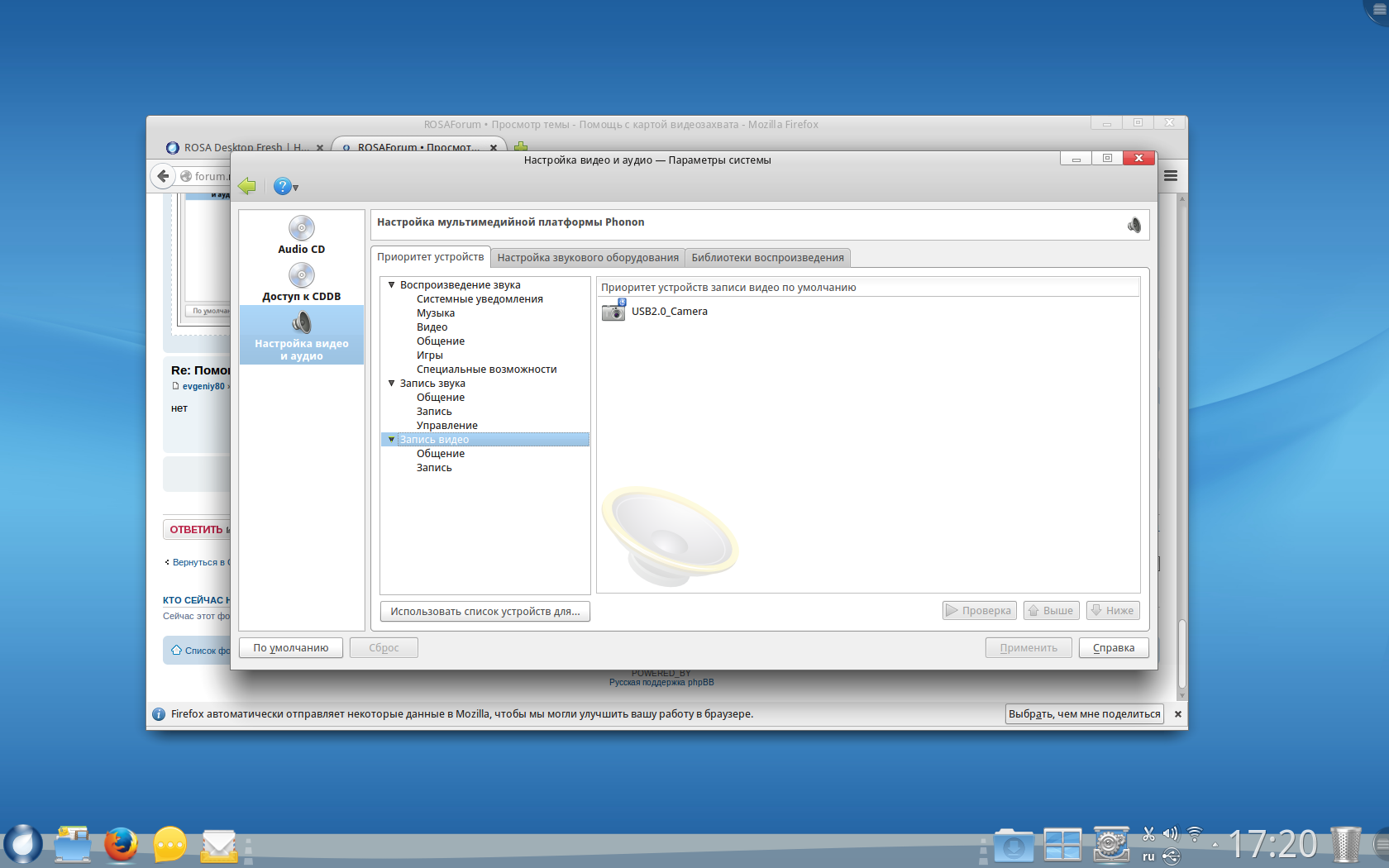Screen dimensions: 1389x868
Task: Collapse the Запись звука tree branch
Action: coord(391,384)
